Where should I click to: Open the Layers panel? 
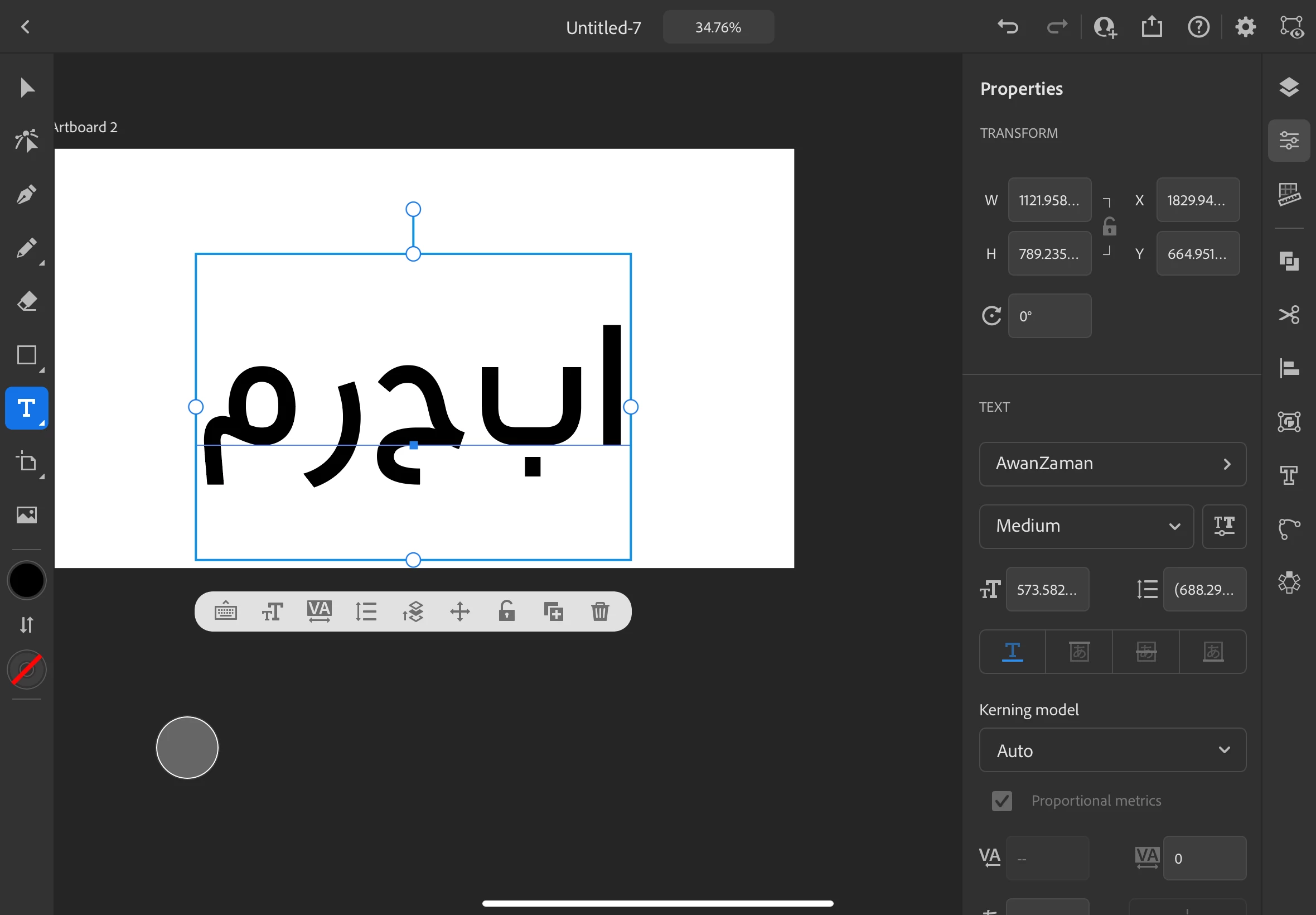pyautogui.click(x=1289, y=87)
